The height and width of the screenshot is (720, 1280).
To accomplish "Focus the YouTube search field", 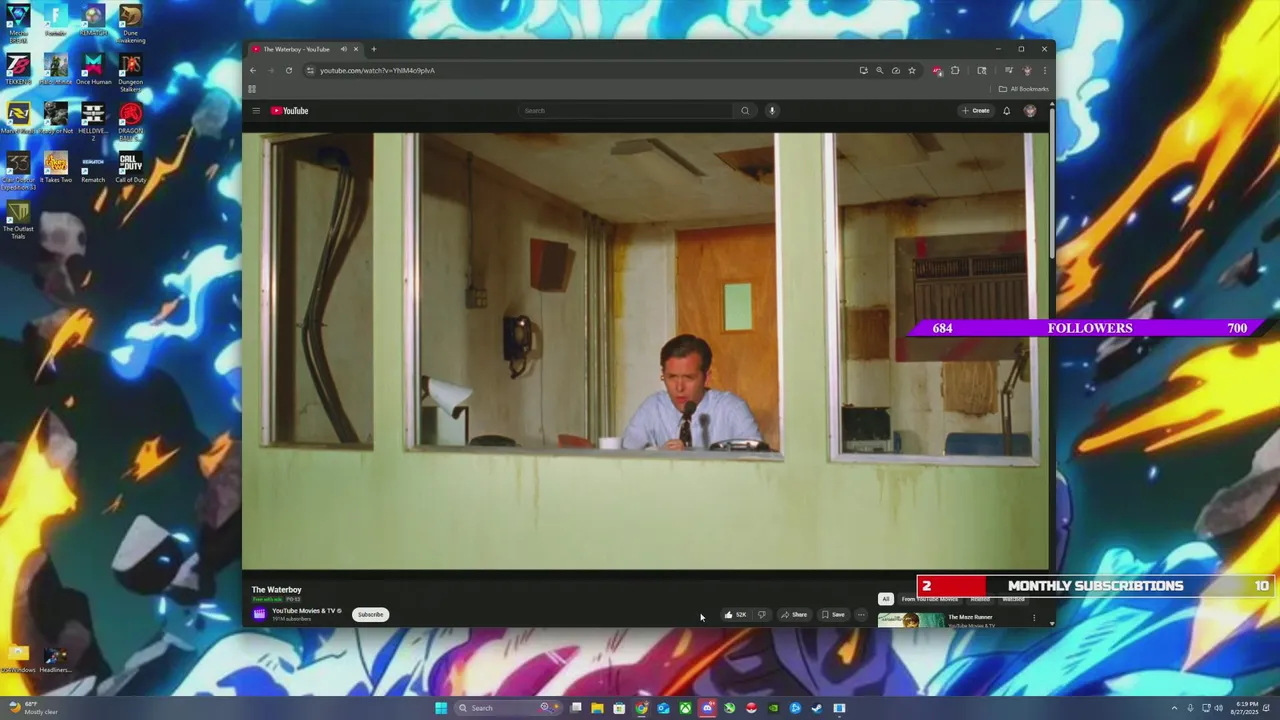I will point(628,111).
